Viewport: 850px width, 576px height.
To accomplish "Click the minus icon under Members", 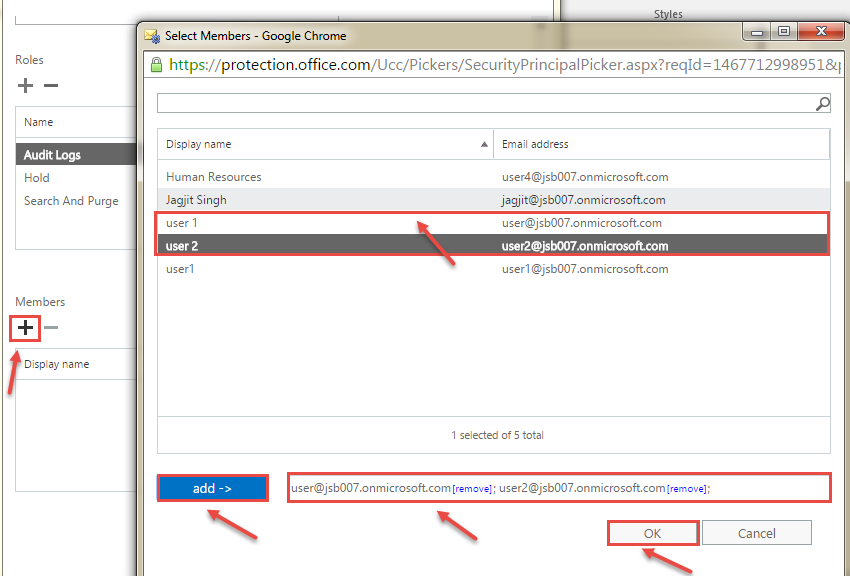I will coord(51,327).
